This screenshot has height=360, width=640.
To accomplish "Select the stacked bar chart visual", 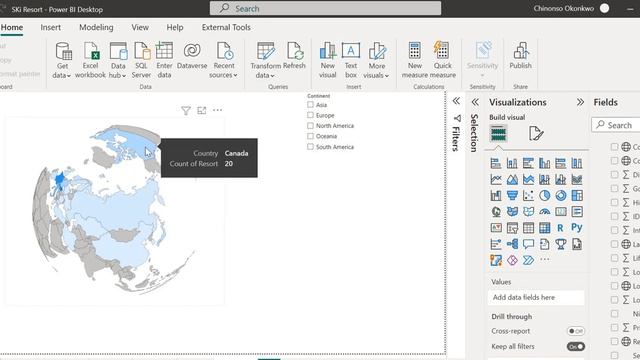I will [496, 163].
